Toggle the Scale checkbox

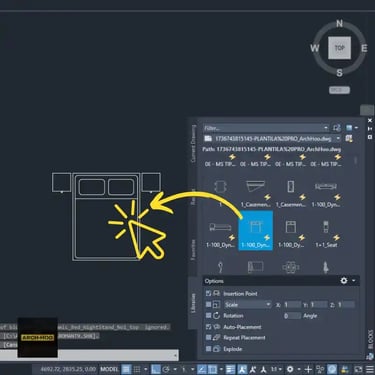208,304
